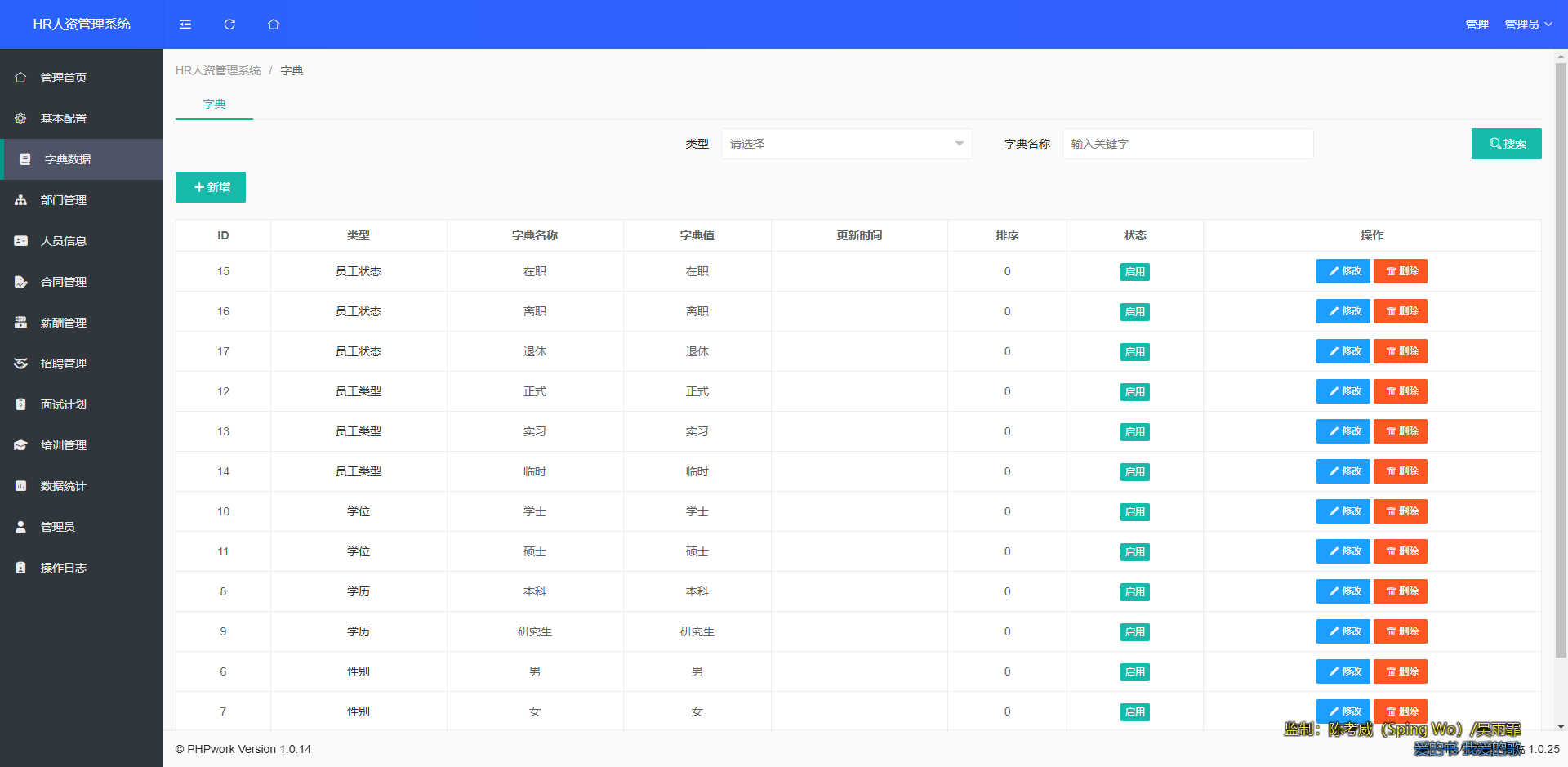Toggle the 启用 status for 硕士 row
Screen dimensions: 1568x767
click(1134, 552)
